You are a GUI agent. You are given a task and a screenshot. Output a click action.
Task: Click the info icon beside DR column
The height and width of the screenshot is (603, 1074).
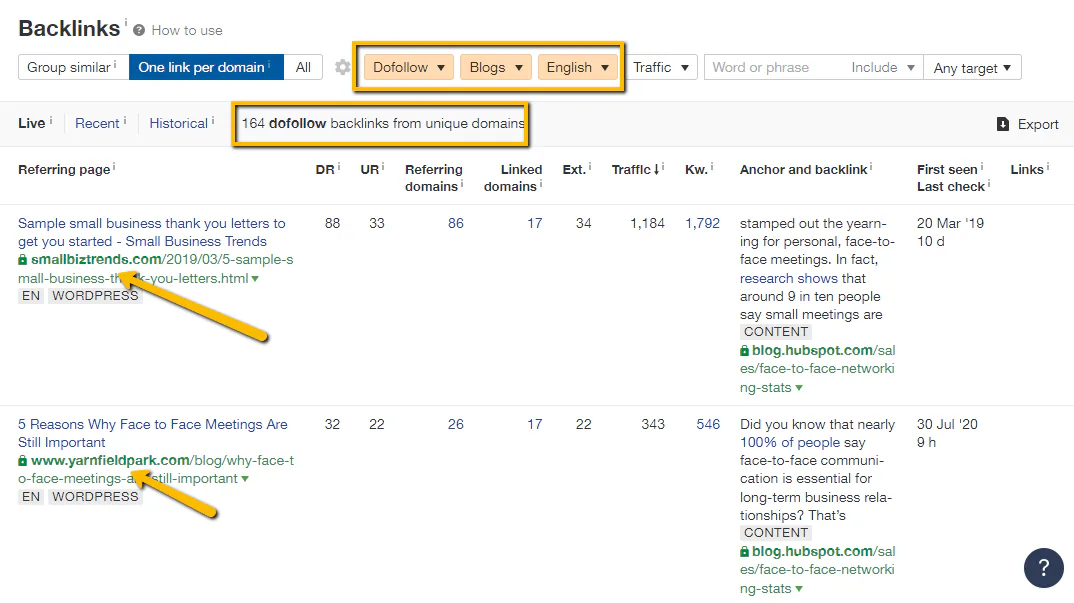coord(339,167)
